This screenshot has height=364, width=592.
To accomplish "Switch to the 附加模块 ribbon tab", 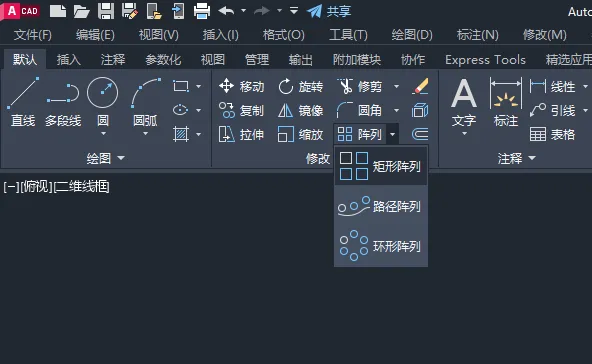I will click(x=357, y=60).
